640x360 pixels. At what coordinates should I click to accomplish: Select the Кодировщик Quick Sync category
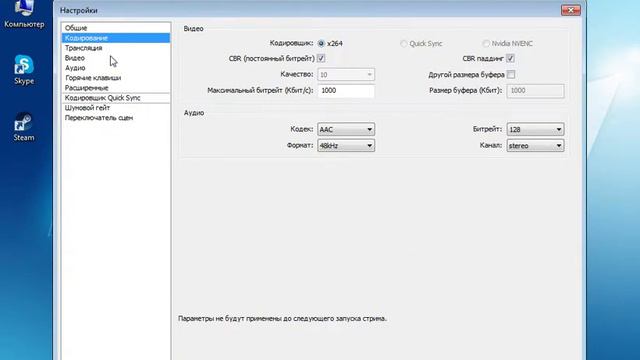[x=116, y=98]
